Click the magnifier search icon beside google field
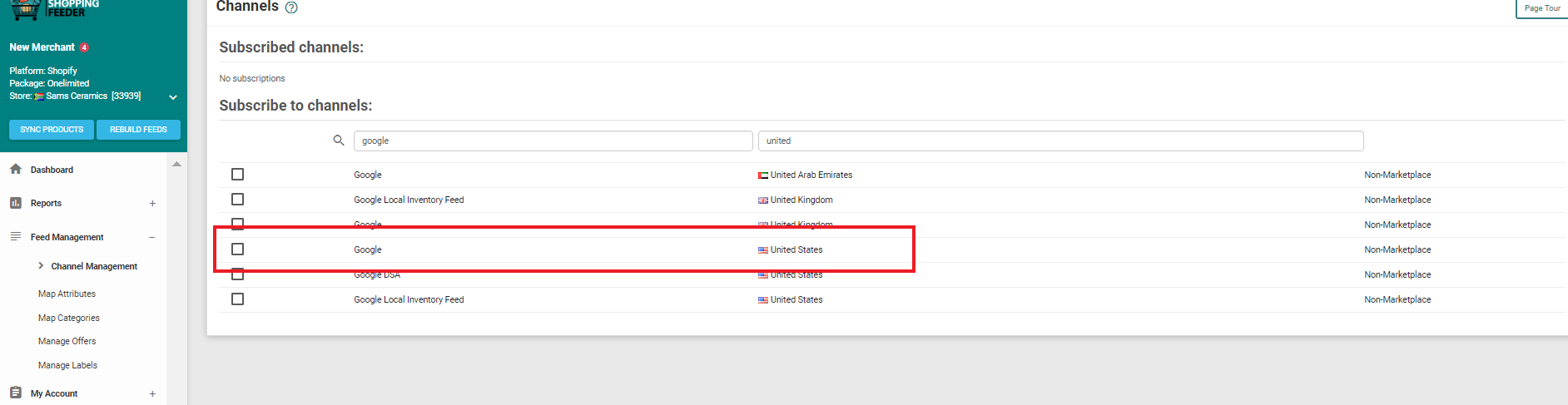 (339, 141)
